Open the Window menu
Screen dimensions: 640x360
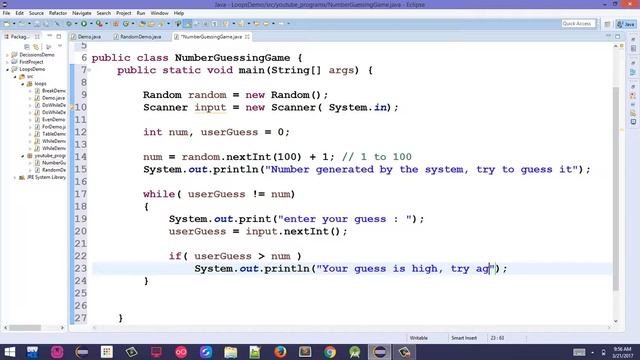[x=159, y=13]
